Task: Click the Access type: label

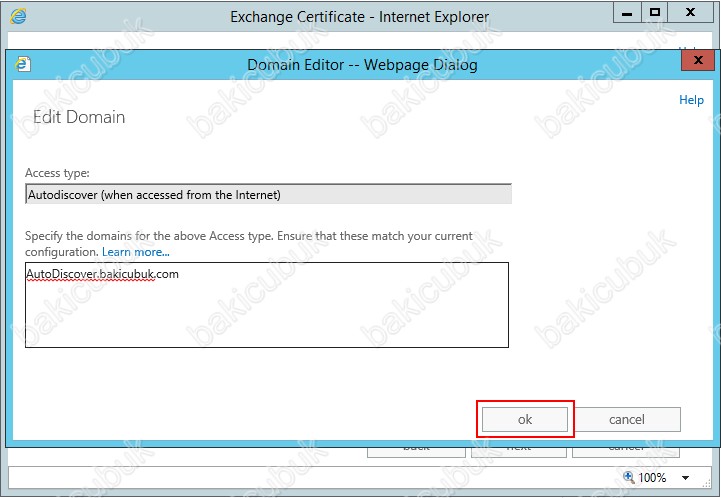Action: coord(57,173)
